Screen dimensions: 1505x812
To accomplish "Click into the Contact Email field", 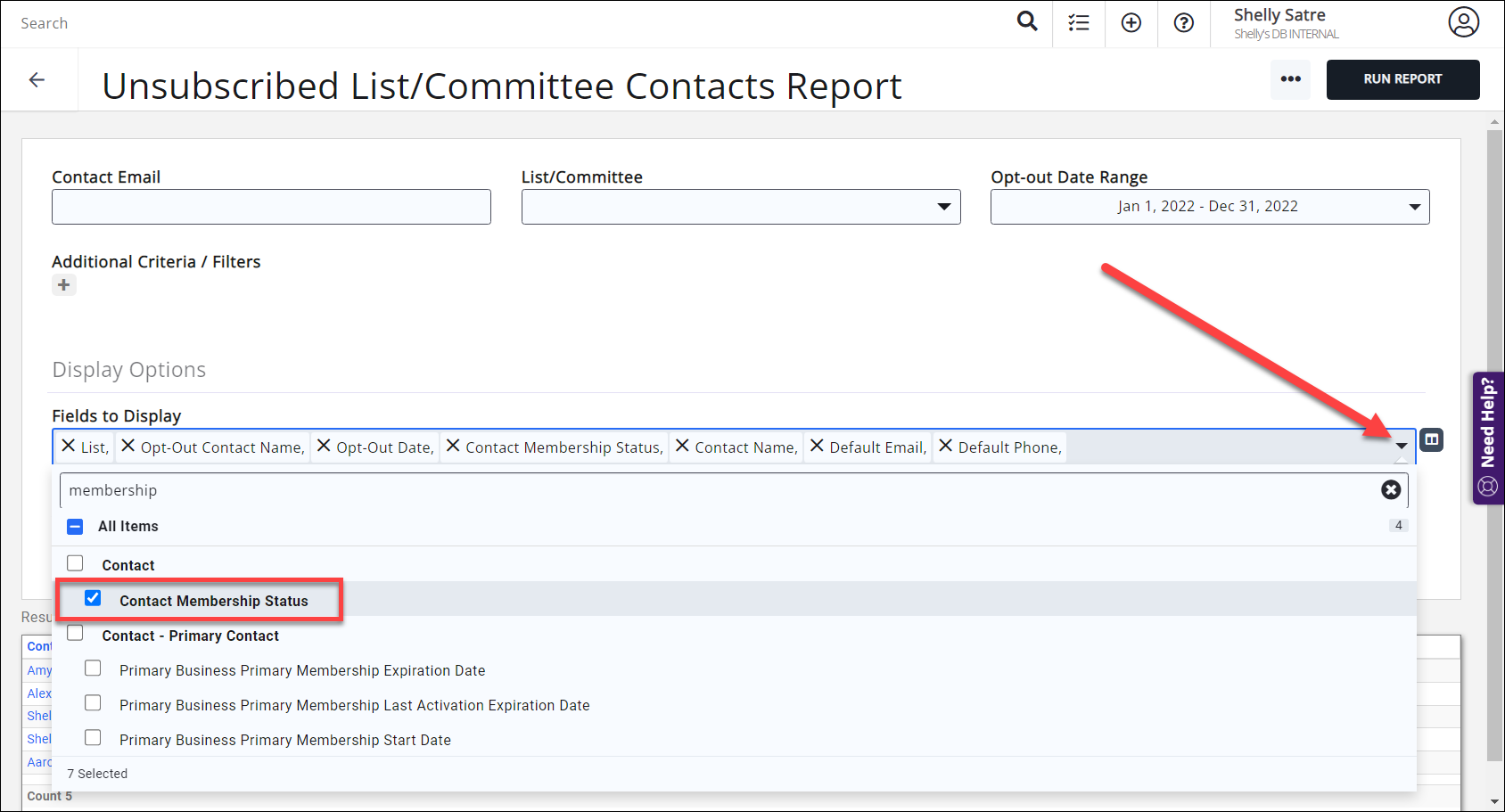I will coord(271,207).
